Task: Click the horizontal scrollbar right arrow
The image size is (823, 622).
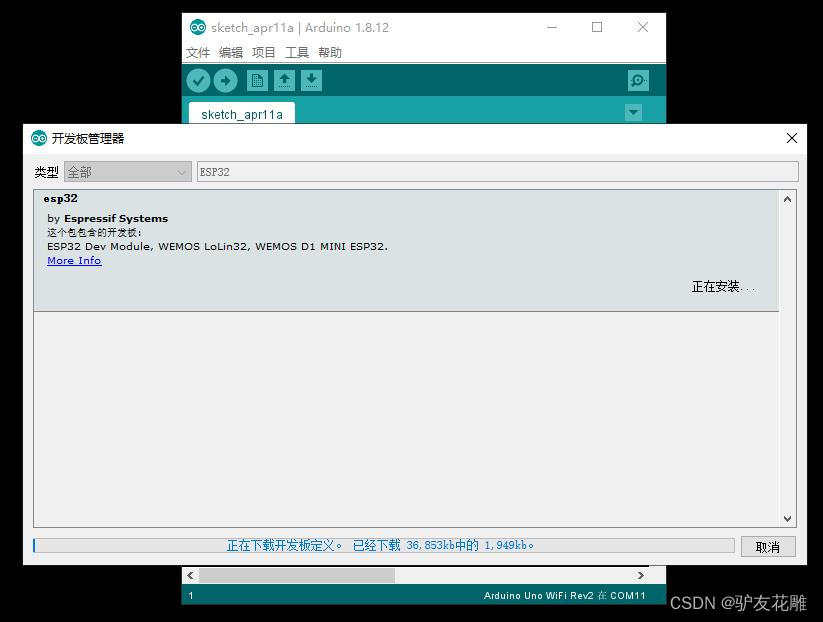Action: tap(641, 575)
